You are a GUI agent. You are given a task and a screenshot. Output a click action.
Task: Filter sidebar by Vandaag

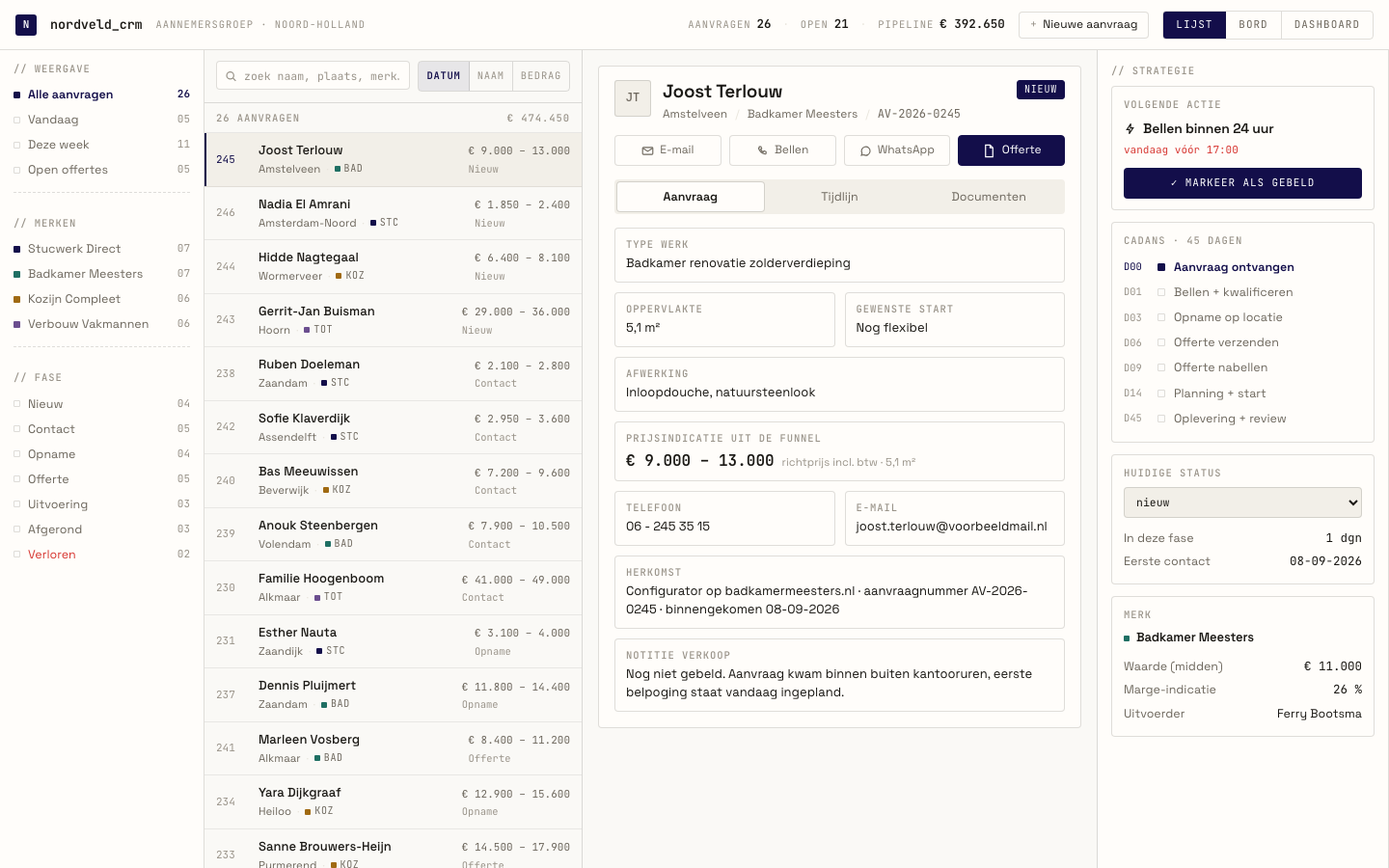101,120
